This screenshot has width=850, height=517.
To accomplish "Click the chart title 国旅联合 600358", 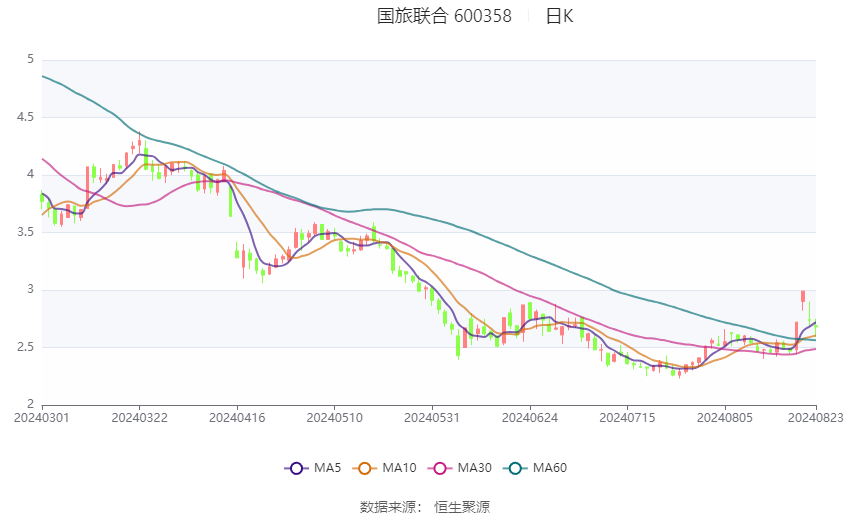I will pos(444,16).
